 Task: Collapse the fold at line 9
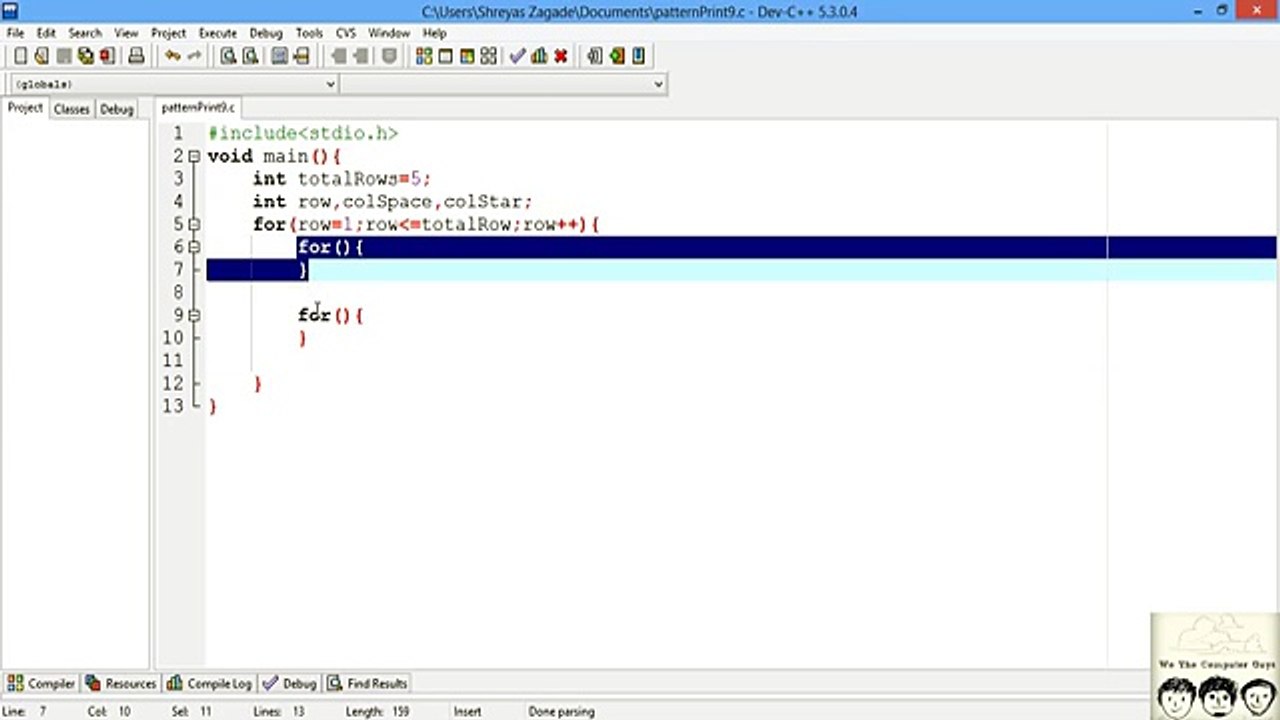click(194, 315)
